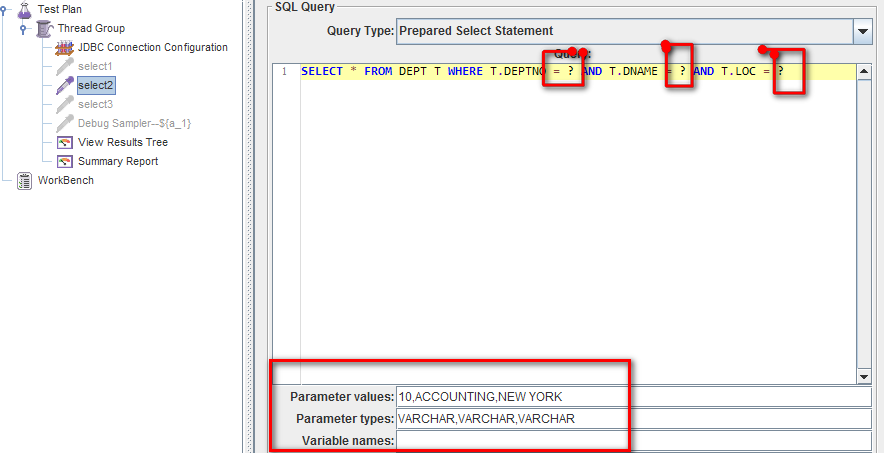Screen dimensions: 884x453
Task: Click the Thread Group spool icon
Action: tap(44, 29)
